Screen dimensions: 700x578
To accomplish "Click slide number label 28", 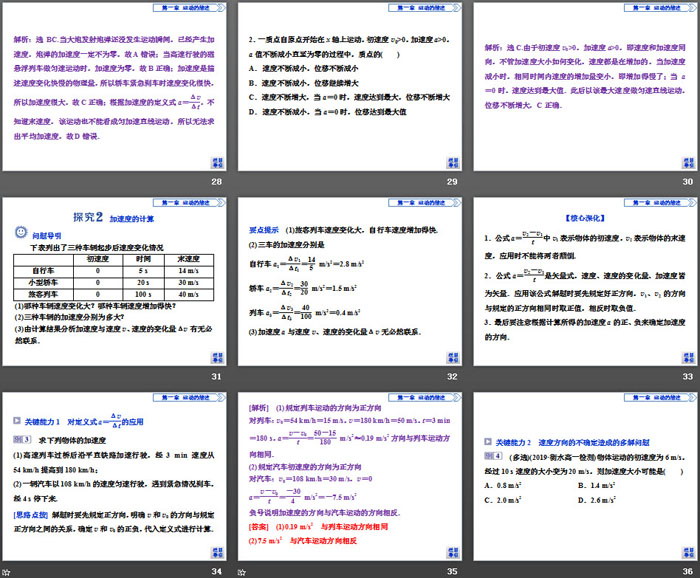I will click(217, 182).
